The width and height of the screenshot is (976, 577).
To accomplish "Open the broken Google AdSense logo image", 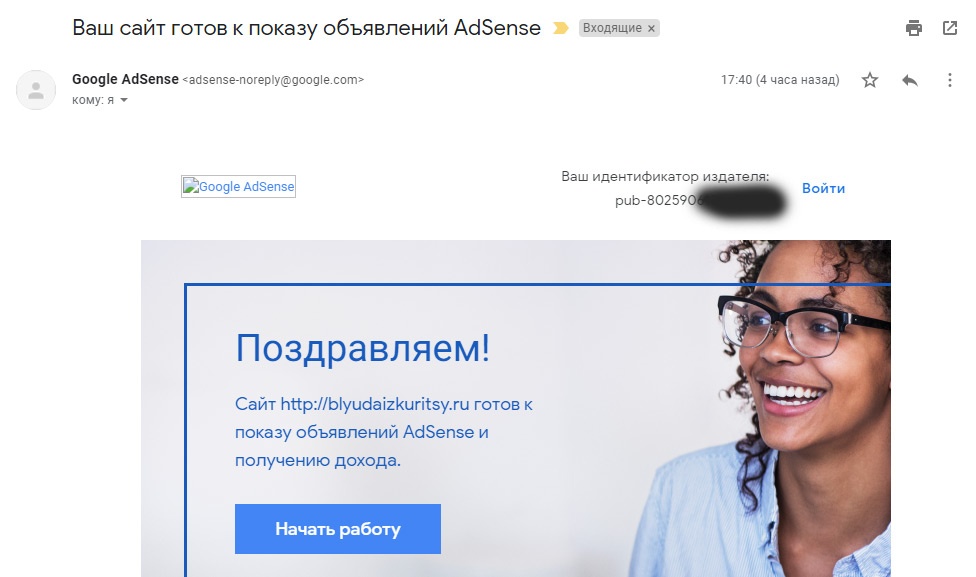I will (238, 187).
